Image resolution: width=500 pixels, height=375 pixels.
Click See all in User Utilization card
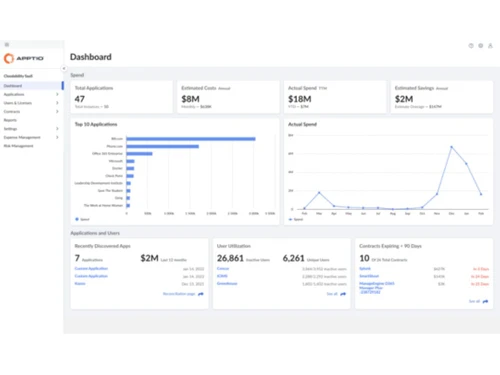332,294
